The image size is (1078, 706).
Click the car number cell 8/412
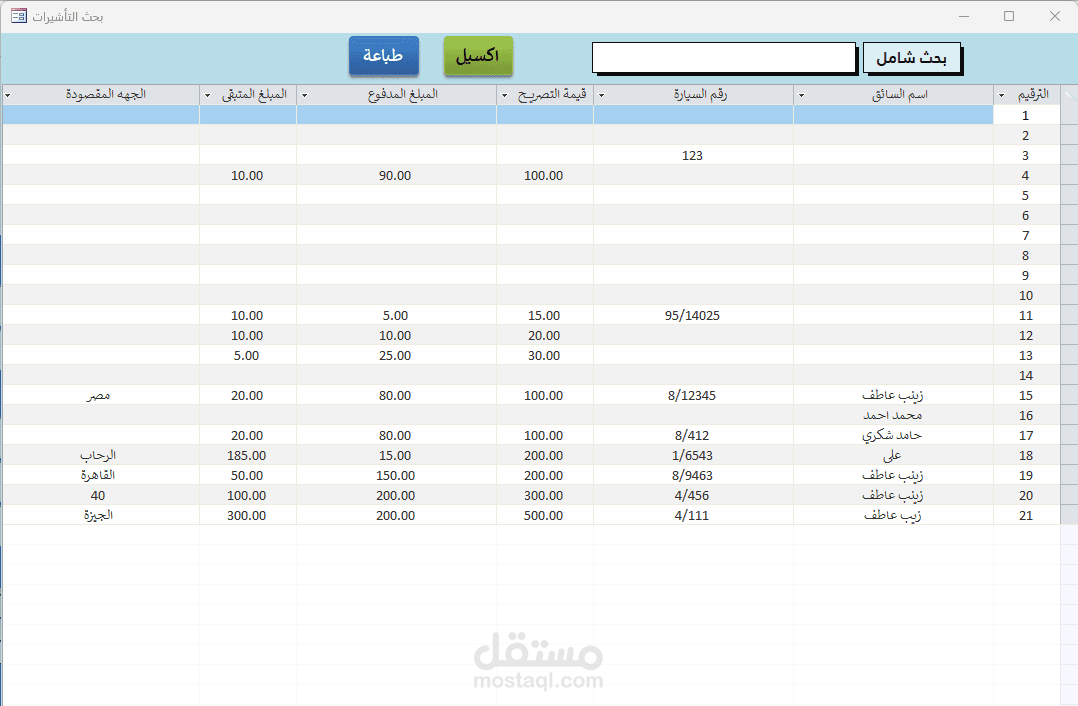(693, 435)
